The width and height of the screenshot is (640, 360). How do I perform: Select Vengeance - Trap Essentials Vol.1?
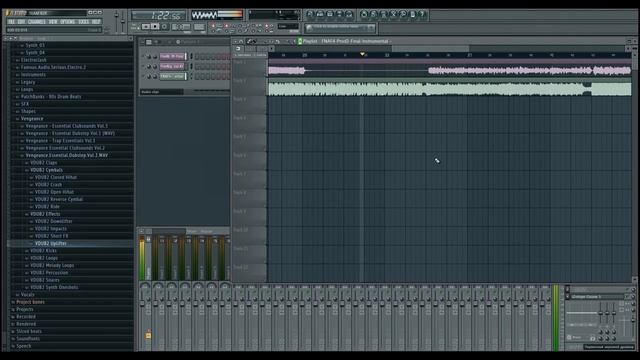click(60, 141)
